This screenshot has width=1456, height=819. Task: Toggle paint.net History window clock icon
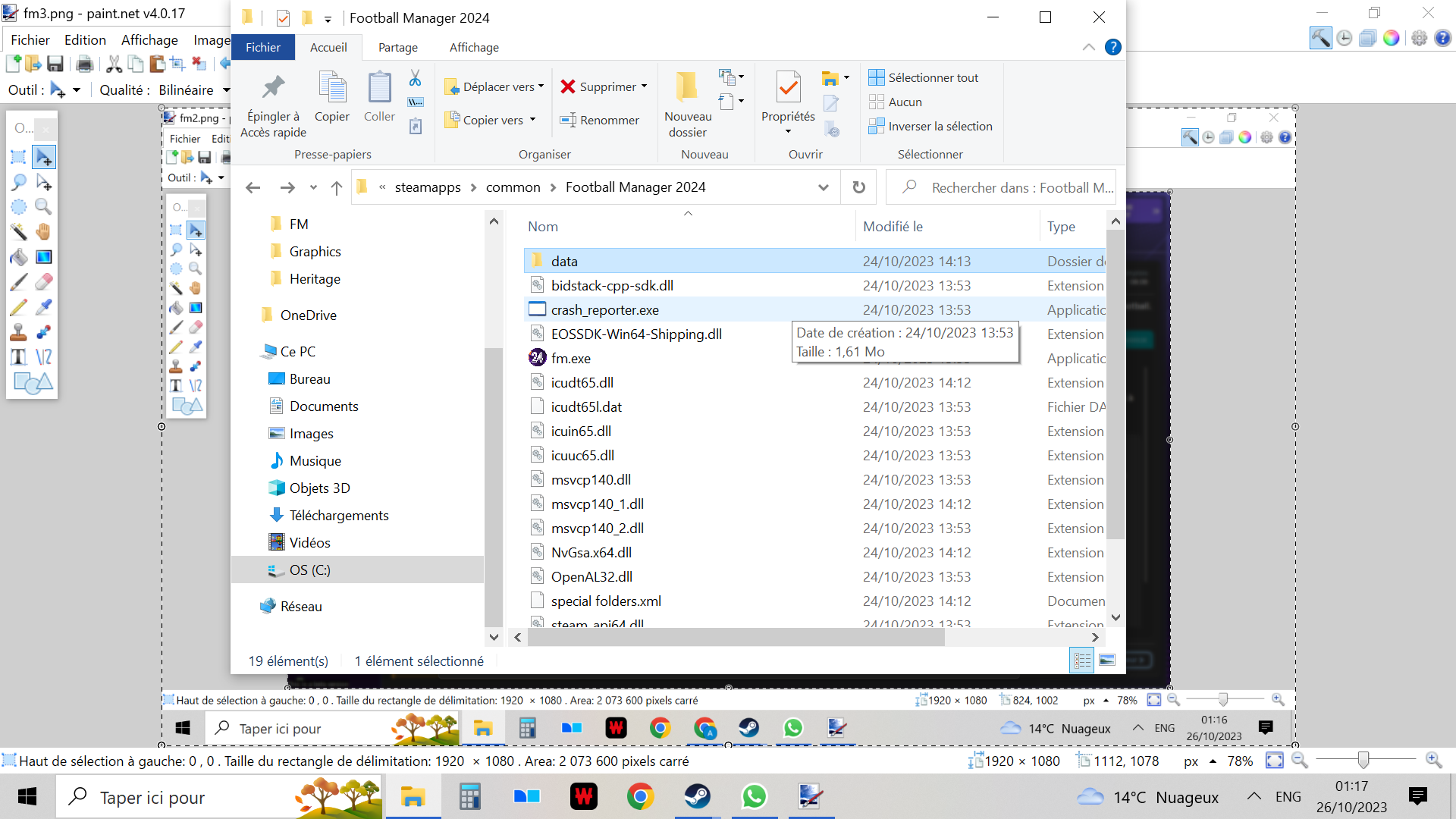[1344, 38]
